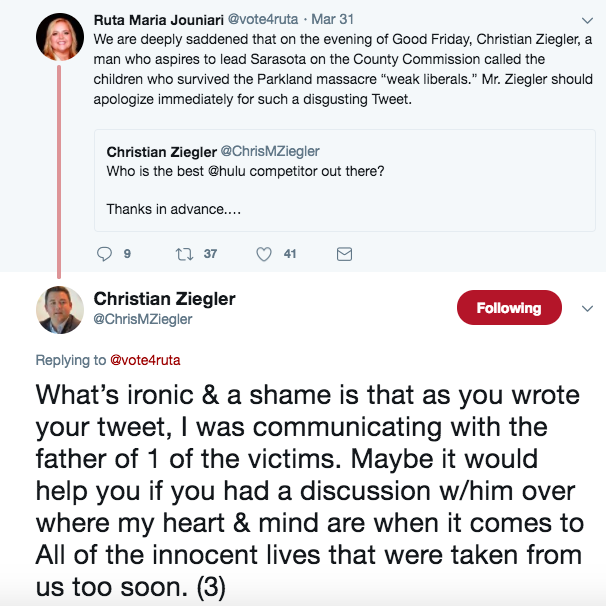Like the tweet with heart icon

(x=263, y=254)
